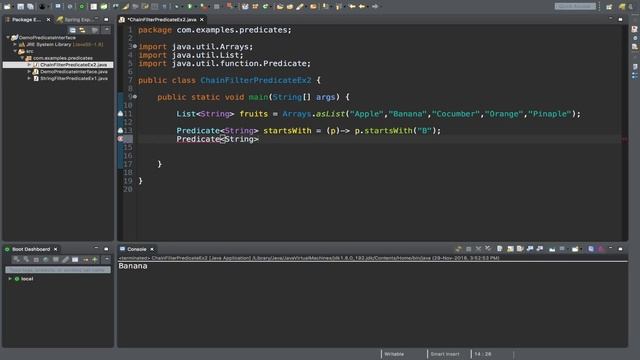Click the New Java Package toolbar icon
The image size is (640, 360).
[255, 6]
